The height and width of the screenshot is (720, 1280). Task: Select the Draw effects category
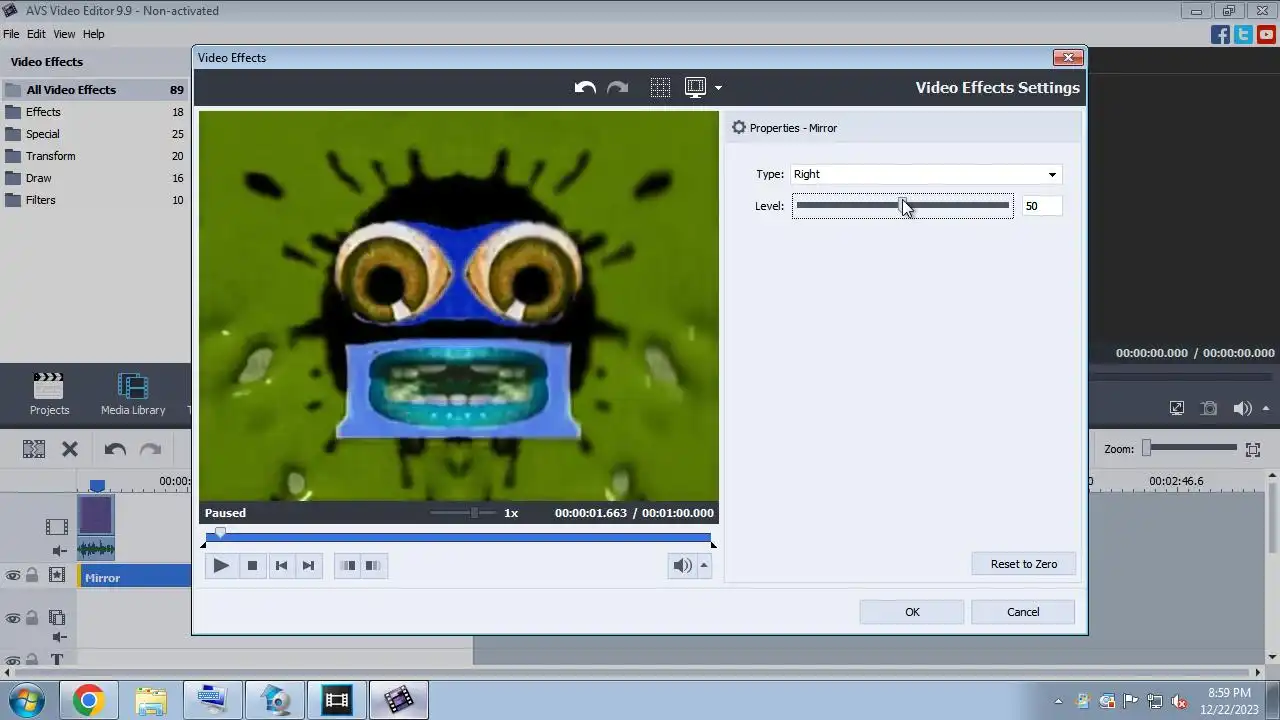[95, 178]
